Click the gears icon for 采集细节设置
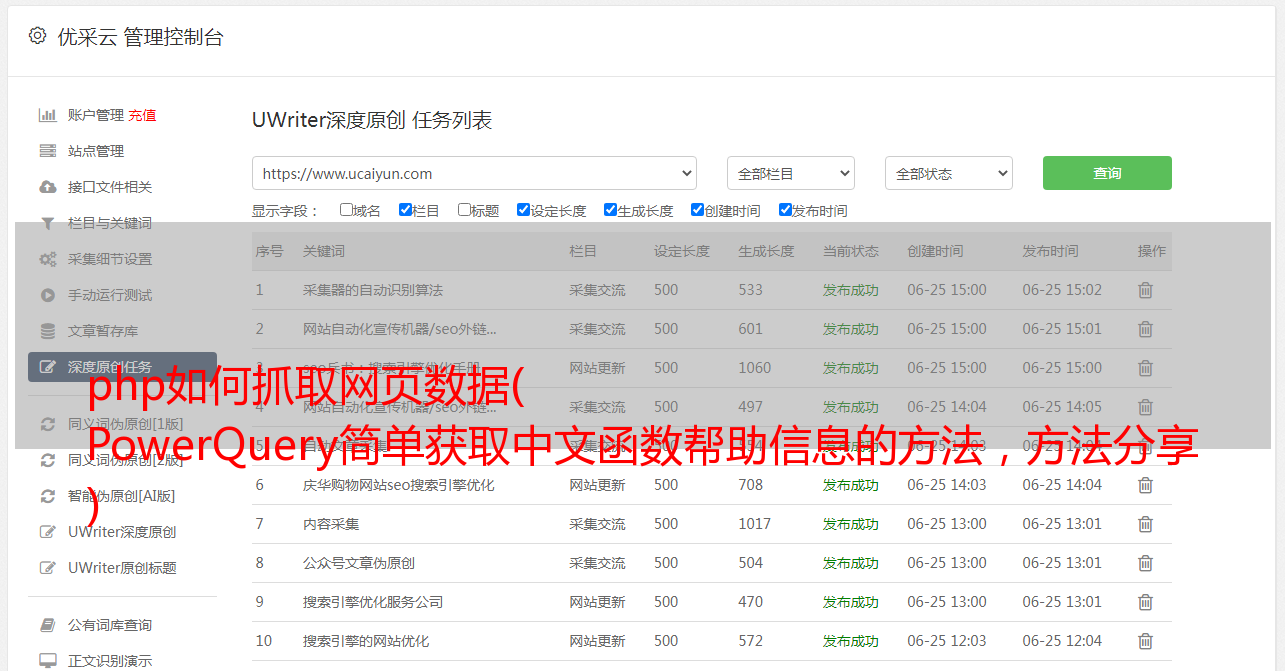Viewport: 1285px width, 671px height. point(47,259)
